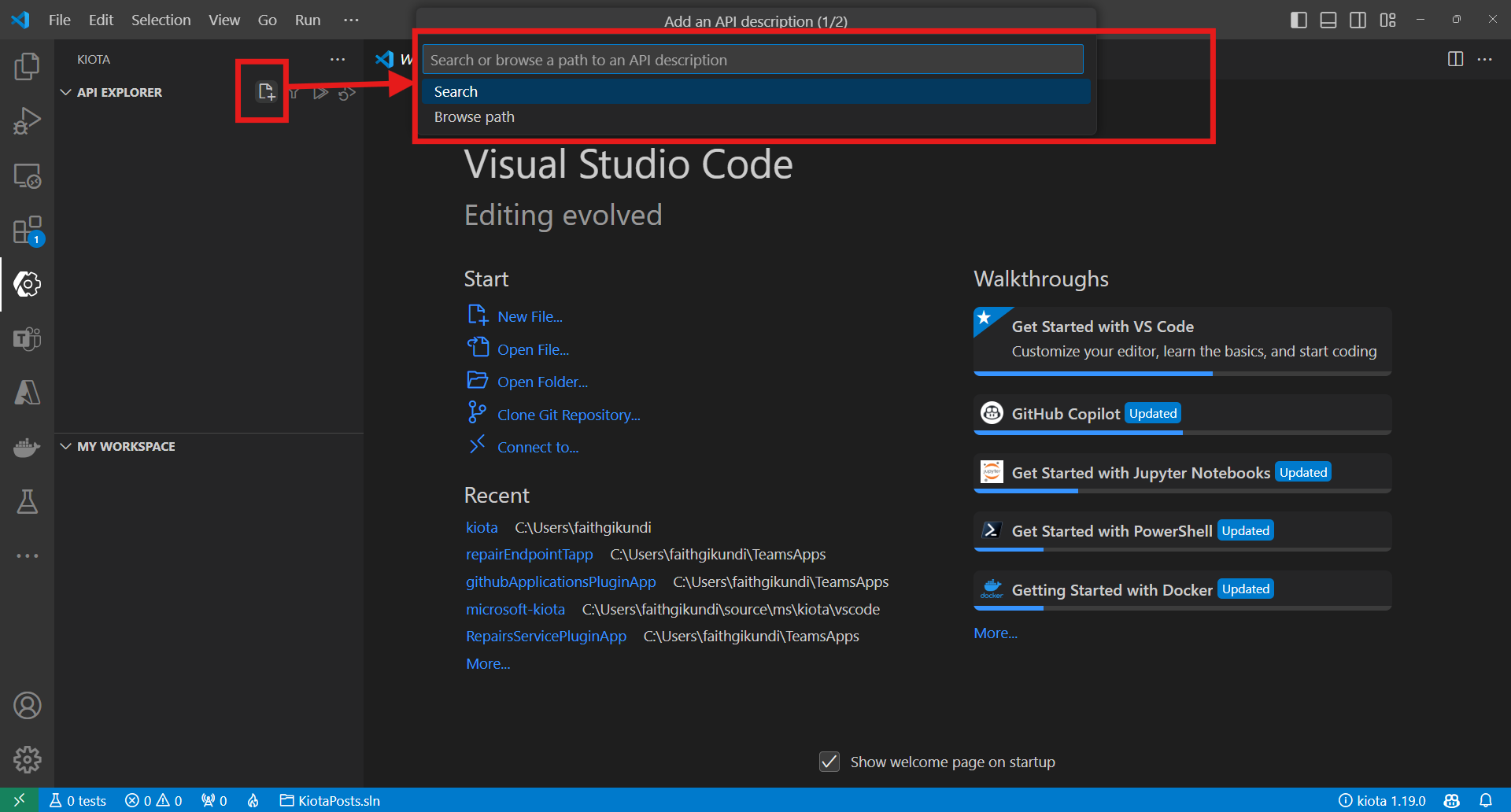Image resolution: width=1511 pixels, height=812 pixels.
Task: Open notifications bell
Action: [x=1486, y=800]
